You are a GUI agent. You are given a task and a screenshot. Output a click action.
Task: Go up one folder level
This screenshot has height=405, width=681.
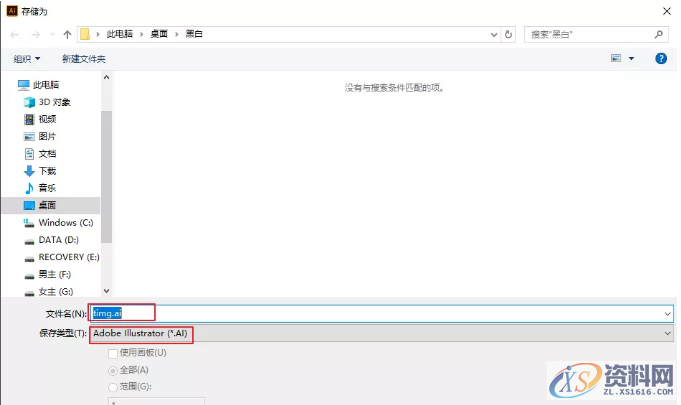coord(67,34)
